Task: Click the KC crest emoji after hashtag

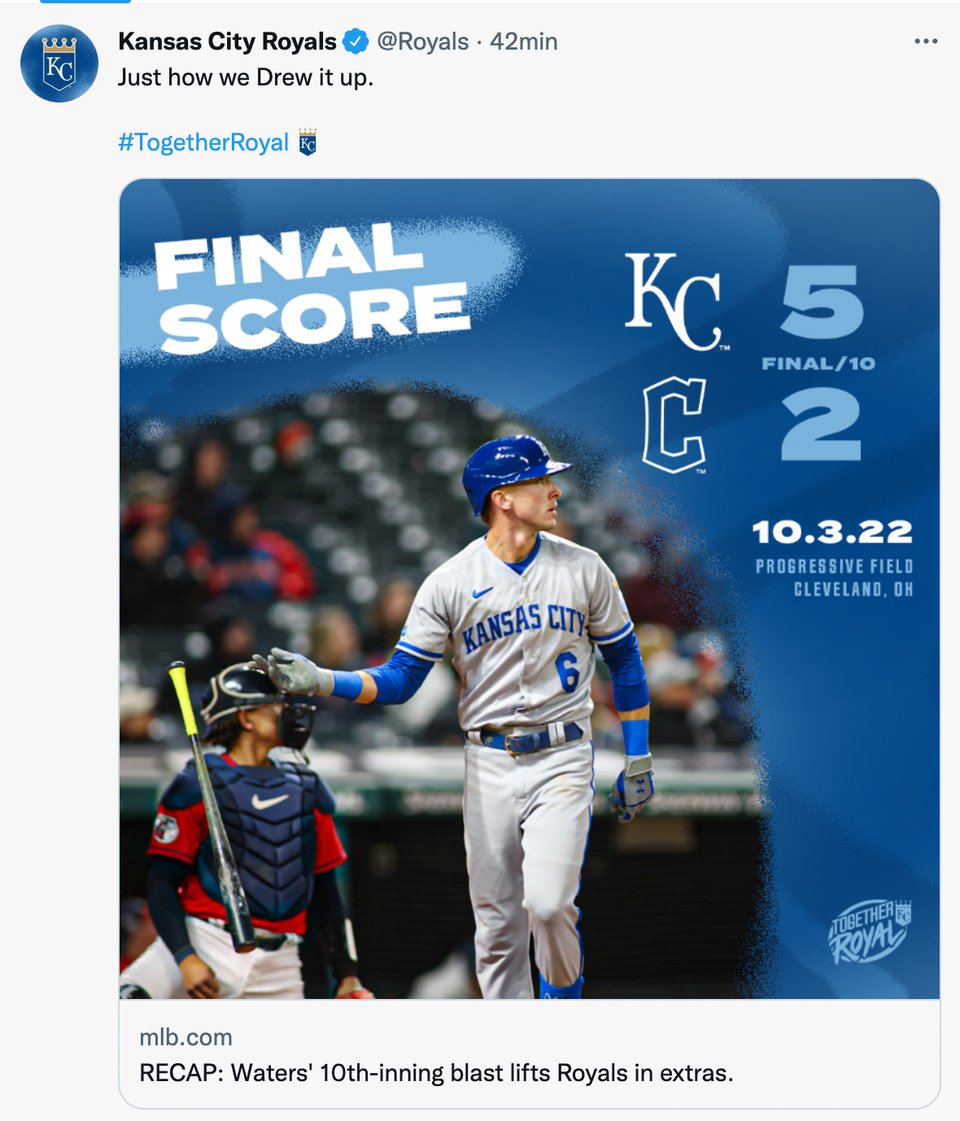Action: pos(307,142)
